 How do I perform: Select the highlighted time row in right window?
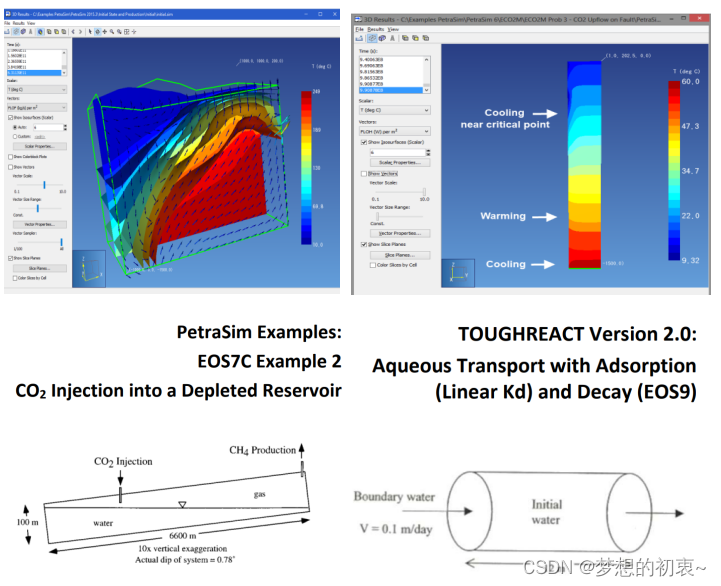coord(391,90)
